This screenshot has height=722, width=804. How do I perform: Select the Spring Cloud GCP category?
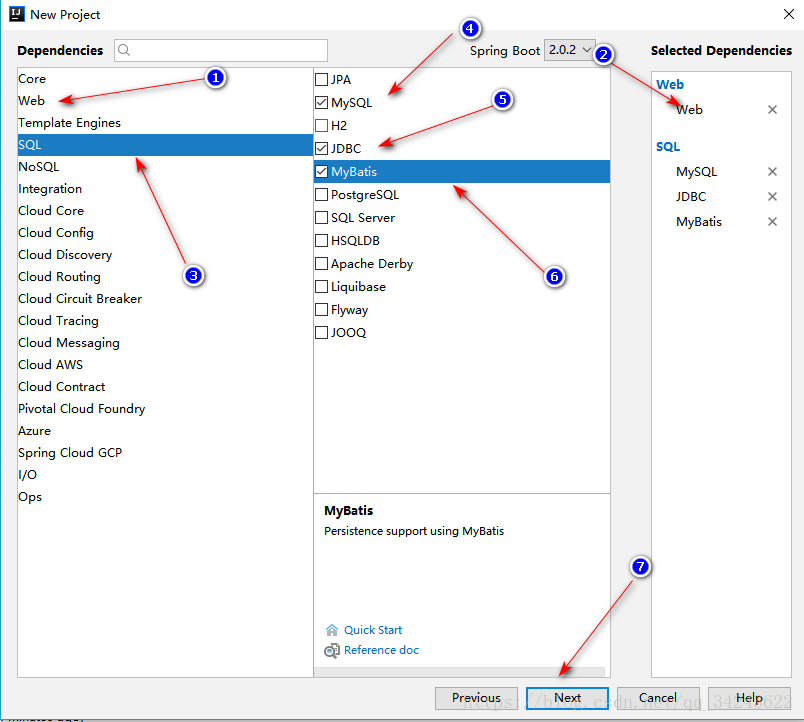click(165, 453)
